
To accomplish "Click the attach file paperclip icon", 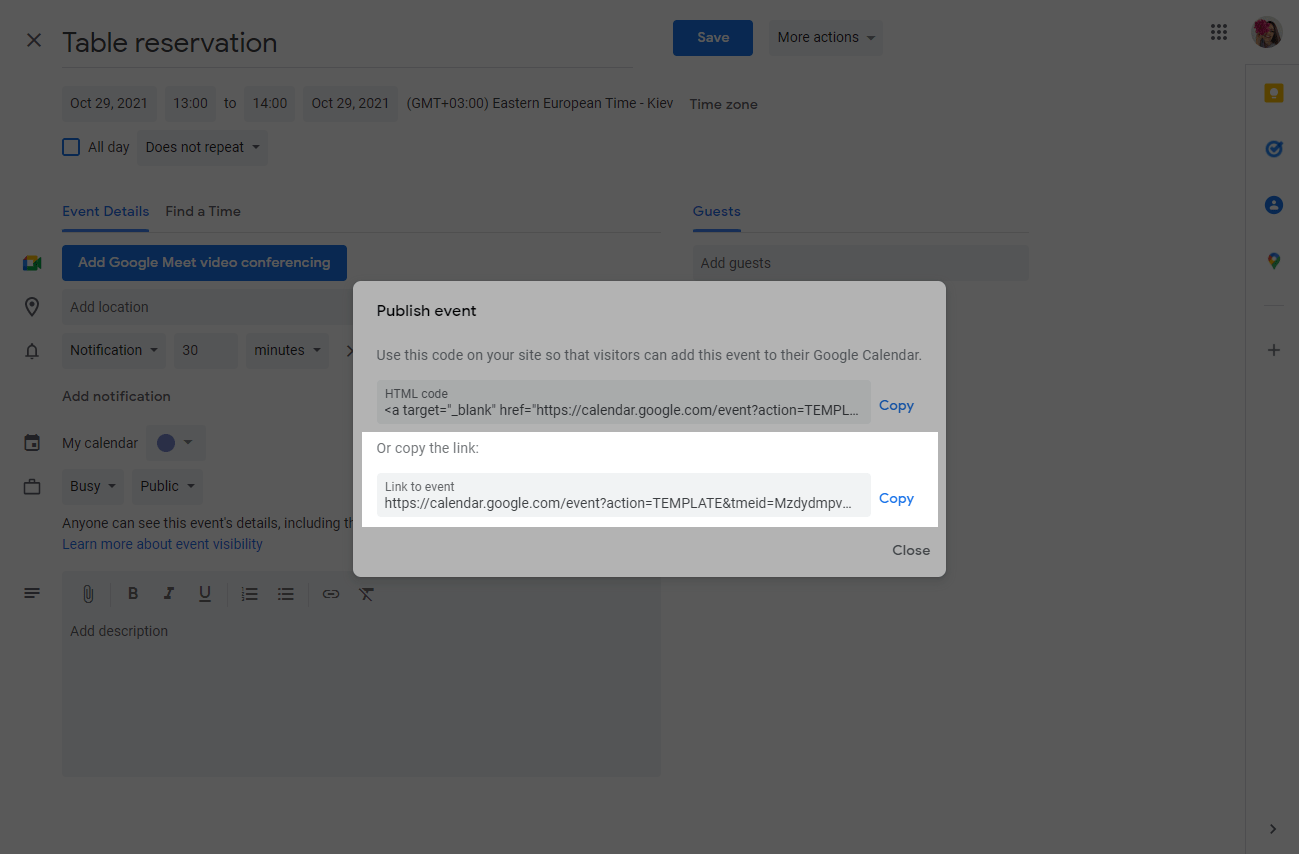I will 88,594.
